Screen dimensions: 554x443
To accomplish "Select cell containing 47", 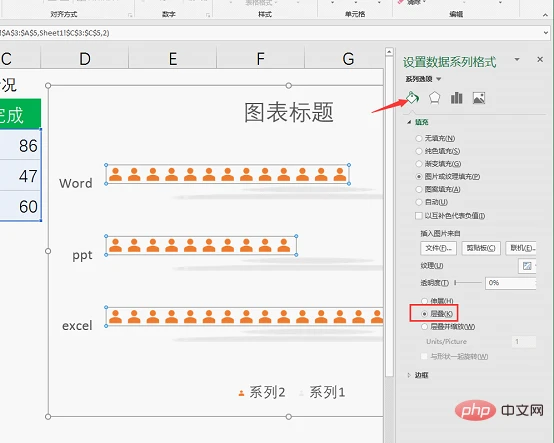I will click(x=20, y=175).
